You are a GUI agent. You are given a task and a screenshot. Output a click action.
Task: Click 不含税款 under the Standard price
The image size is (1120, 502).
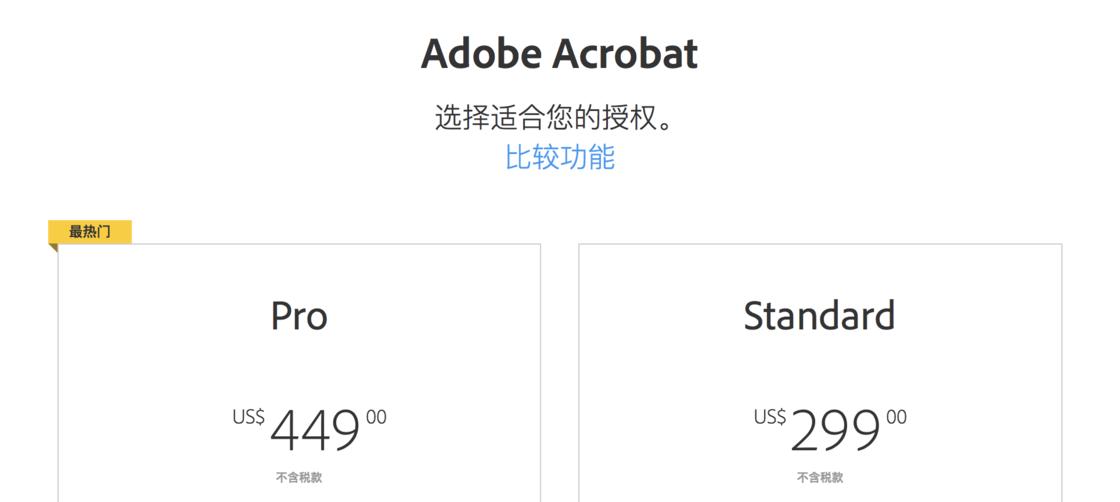(x=819, y=478)
